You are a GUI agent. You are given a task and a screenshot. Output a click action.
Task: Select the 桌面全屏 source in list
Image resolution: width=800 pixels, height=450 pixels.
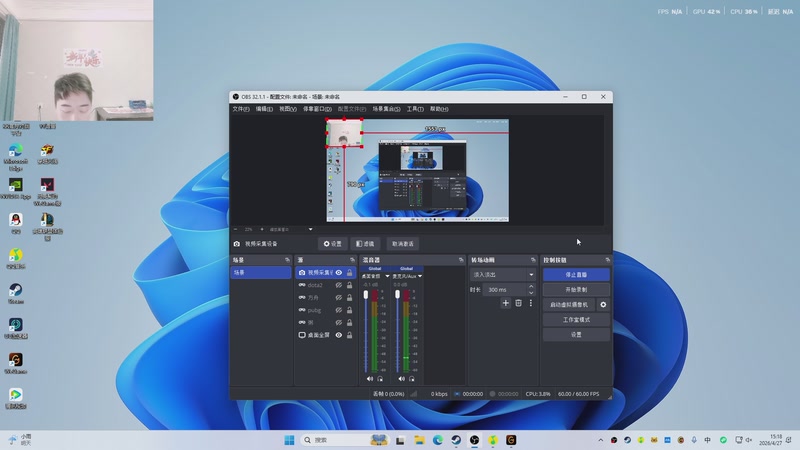[318, 335]
